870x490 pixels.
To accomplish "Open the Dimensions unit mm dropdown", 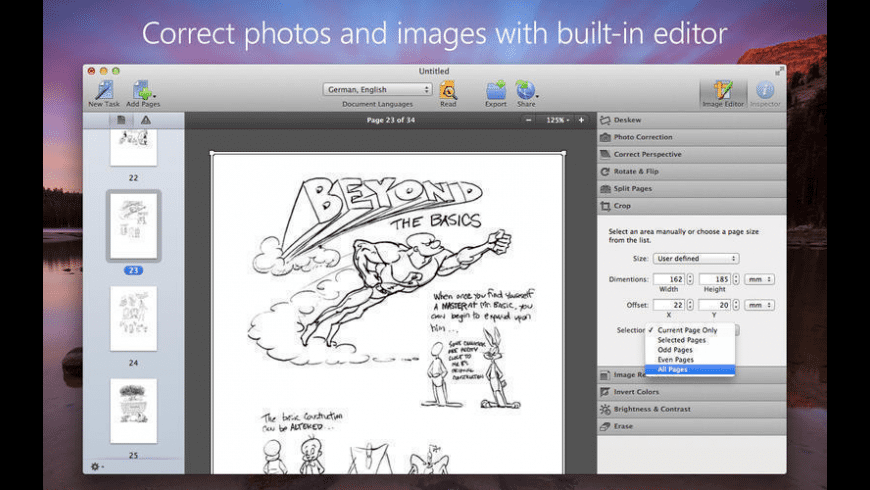I will (758, 279).
